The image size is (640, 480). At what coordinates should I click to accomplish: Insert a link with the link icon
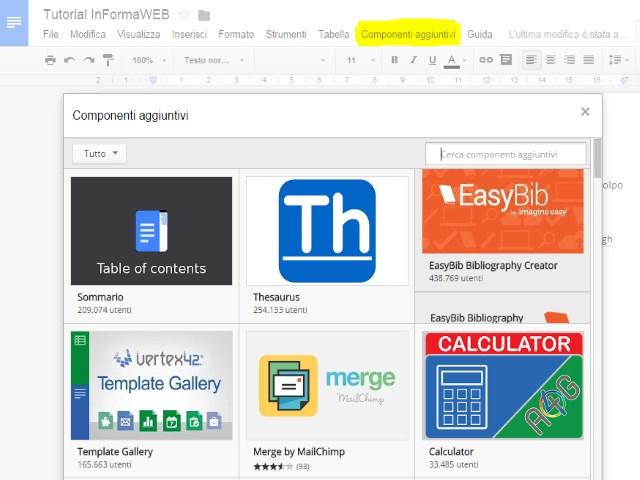coord(486,60)
